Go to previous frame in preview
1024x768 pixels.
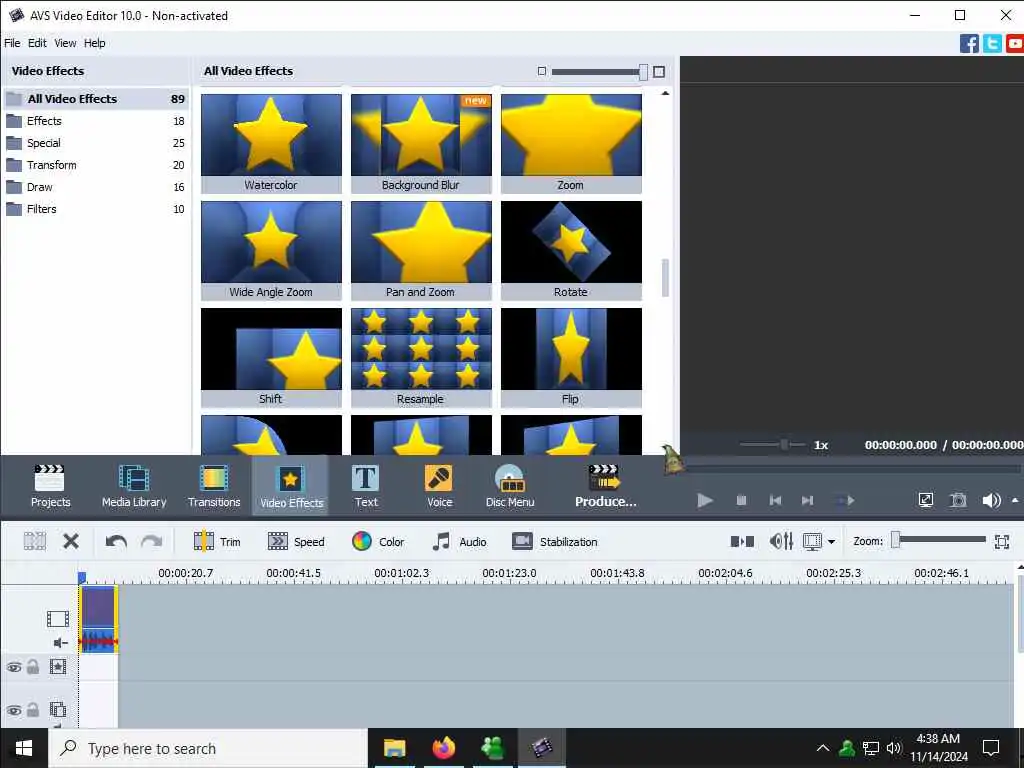[775, 500]
